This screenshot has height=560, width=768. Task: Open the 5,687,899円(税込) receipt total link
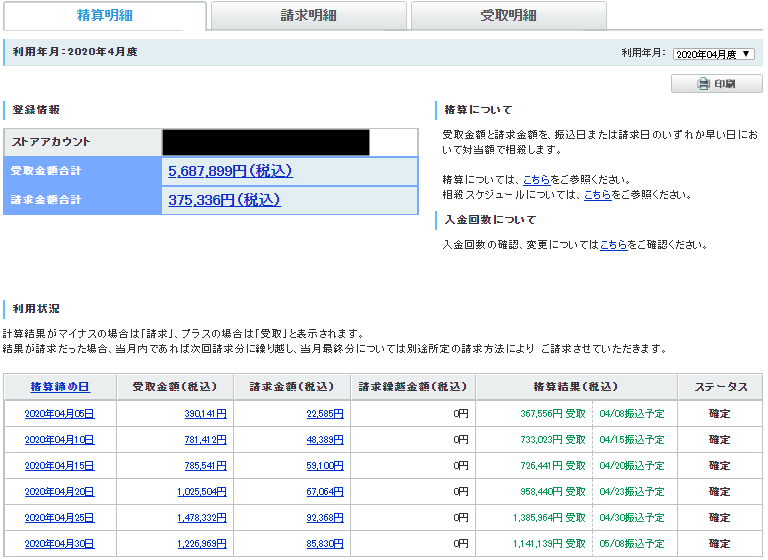pyautogui.click(x=230, y=171)
